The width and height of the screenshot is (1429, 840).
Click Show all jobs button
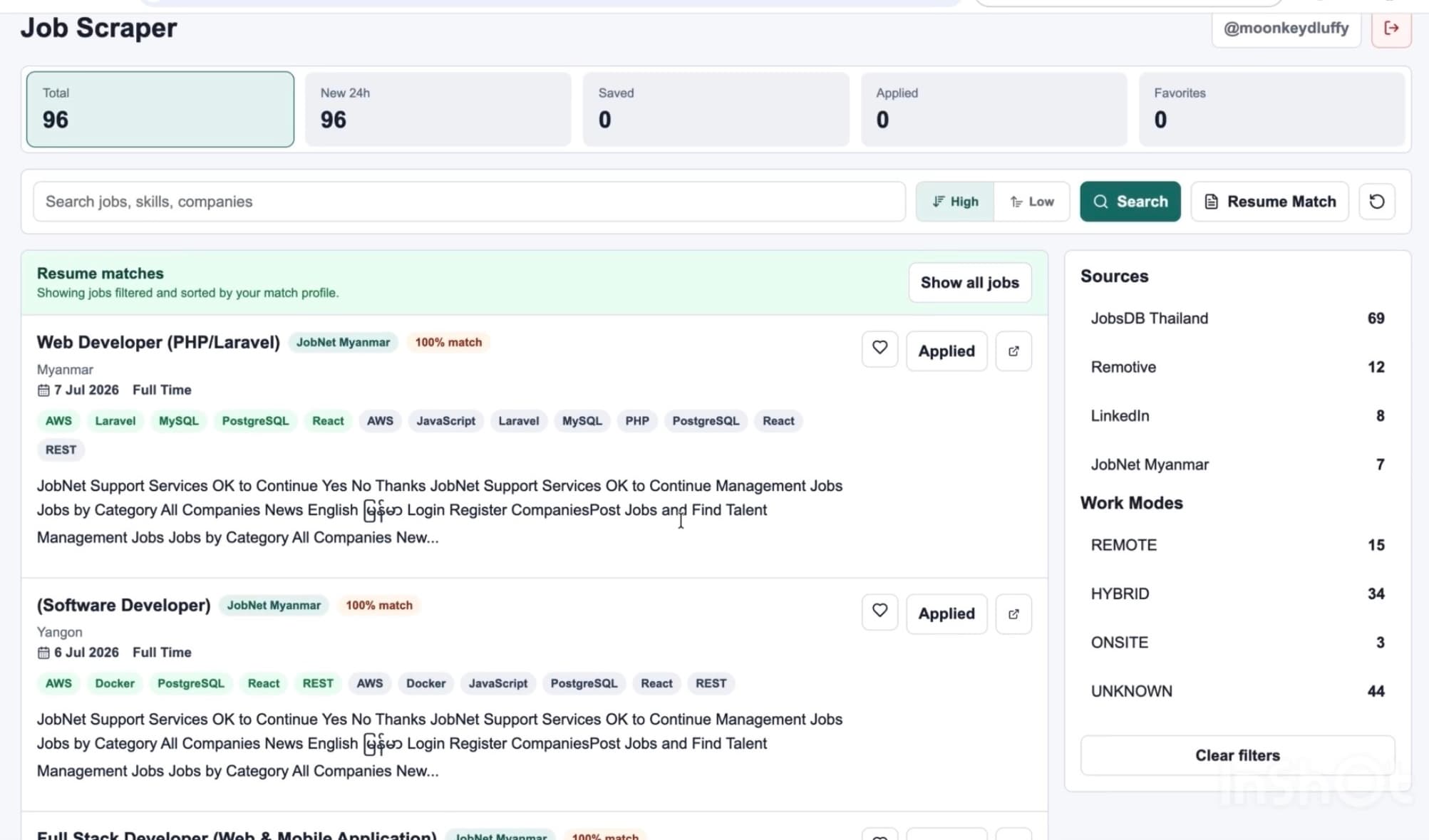click(970, 283)
